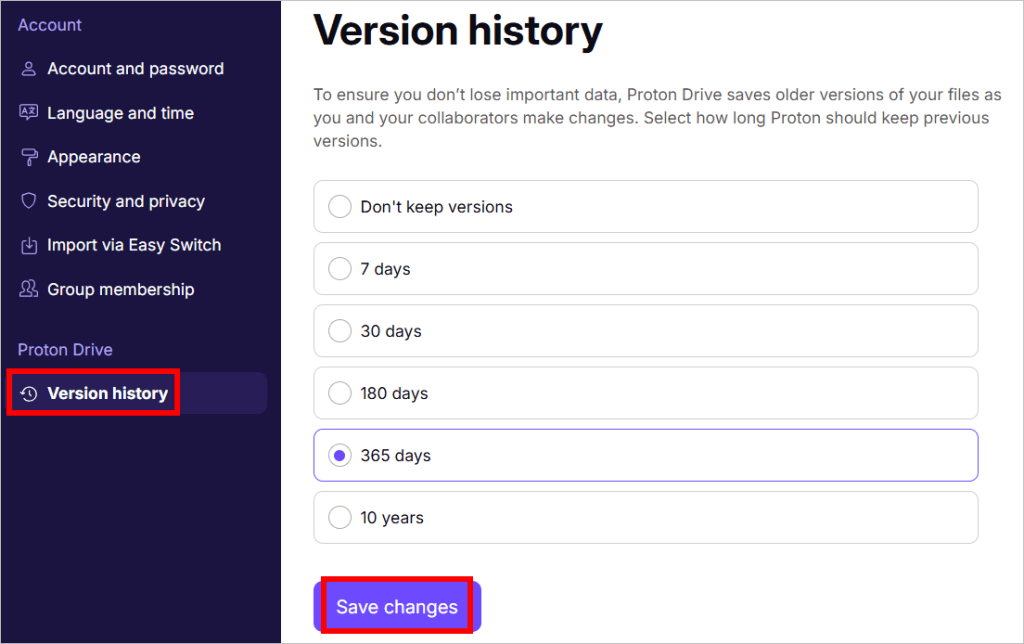Open Account and password settings
The height and width of the screenshot is (644, 1024).
135,68
